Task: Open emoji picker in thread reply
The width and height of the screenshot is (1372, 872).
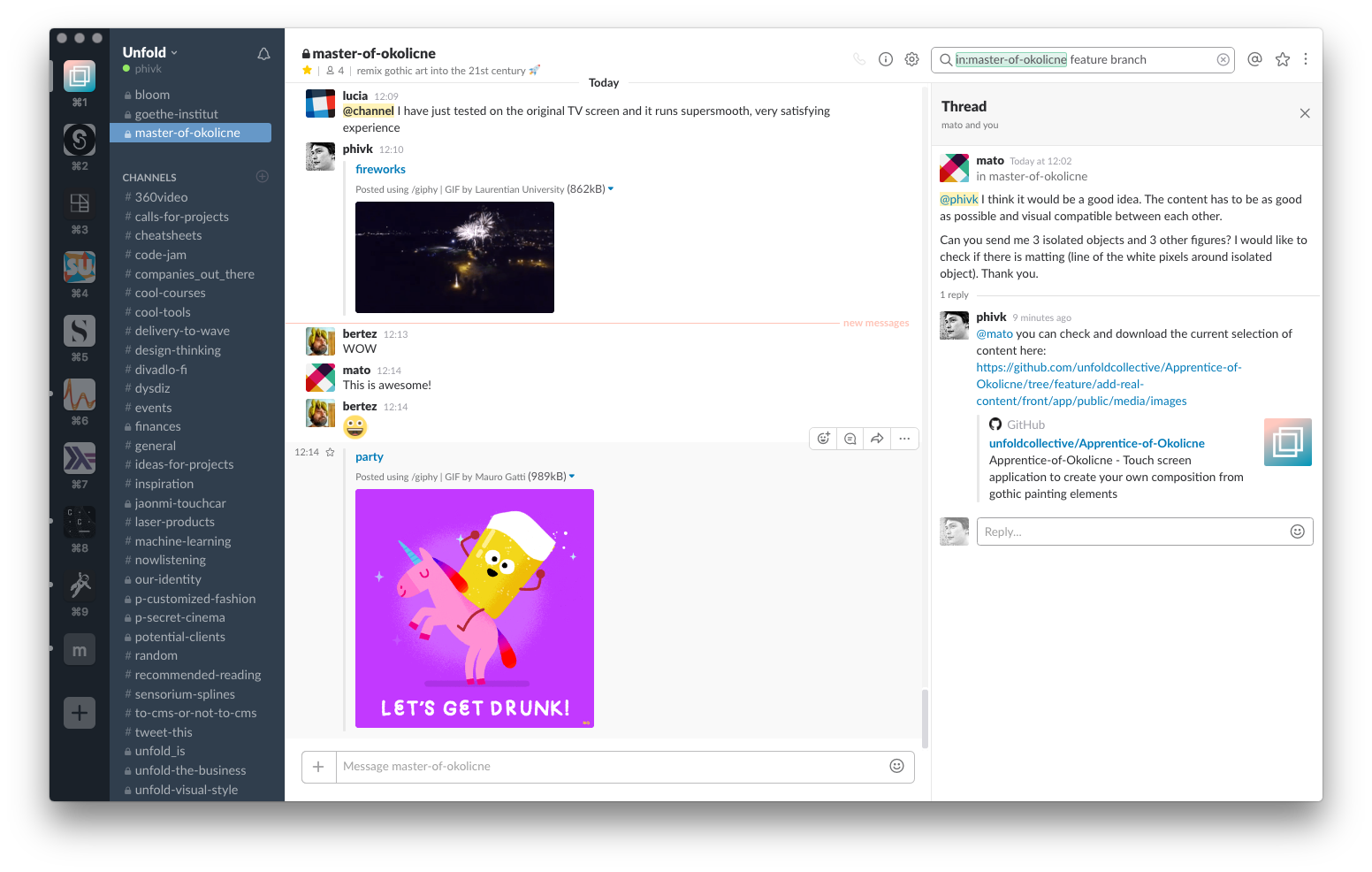Action: pyautogui.click(x=1298, y=532)
